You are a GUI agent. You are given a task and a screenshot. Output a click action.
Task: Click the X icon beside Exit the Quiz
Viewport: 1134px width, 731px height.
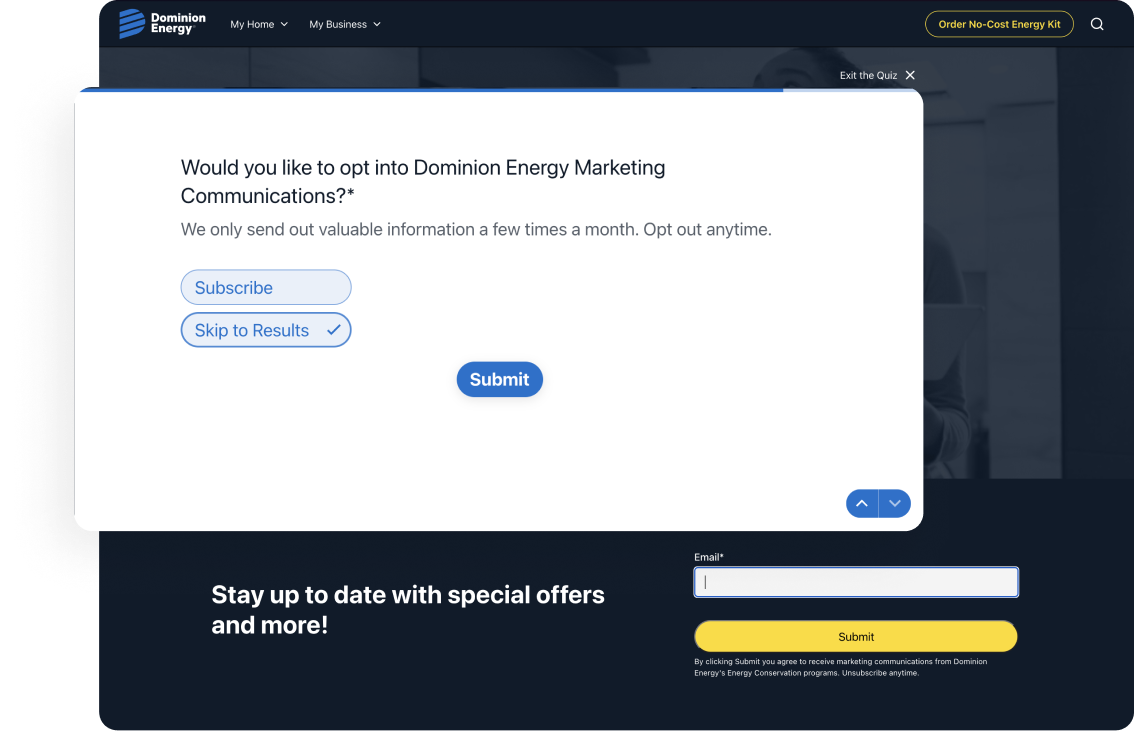910,75
